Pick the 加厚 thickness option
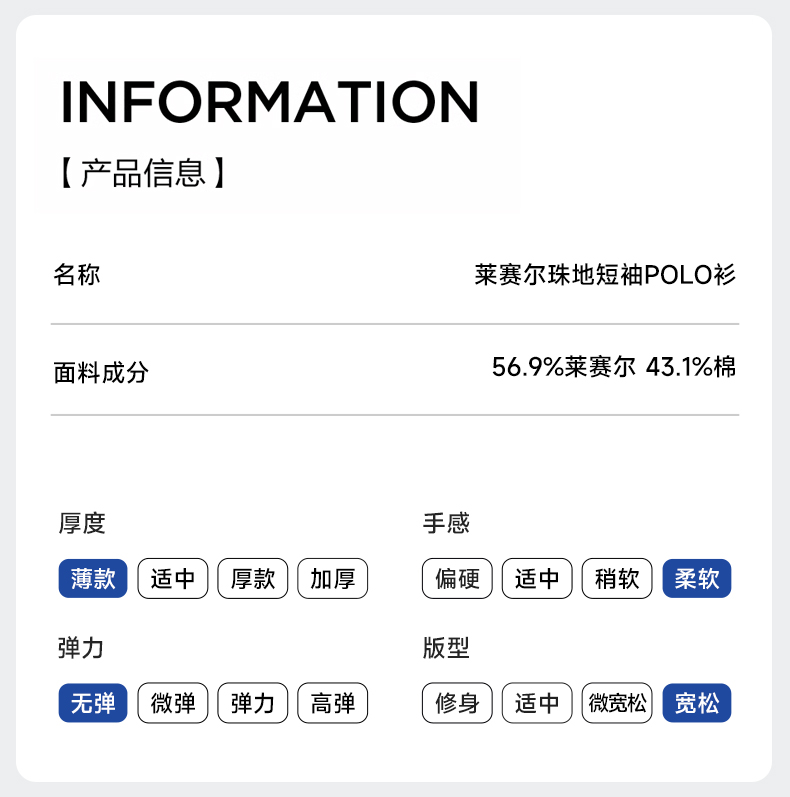790x797 pixels. click(x=333, y=579)
